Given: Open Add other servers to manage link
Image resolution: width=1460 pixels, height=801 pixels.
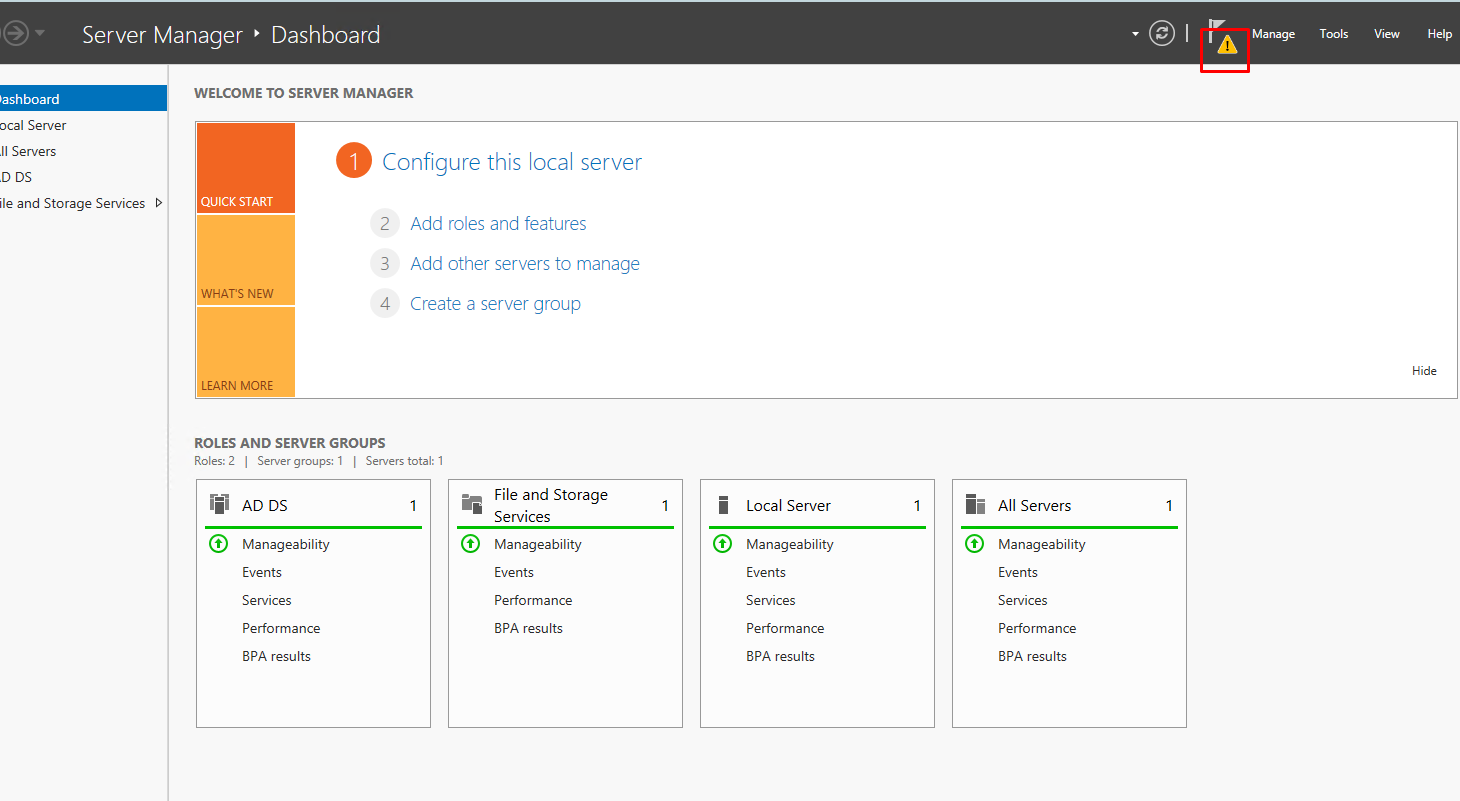Looking at the screenshot, I should click(525, 264).
